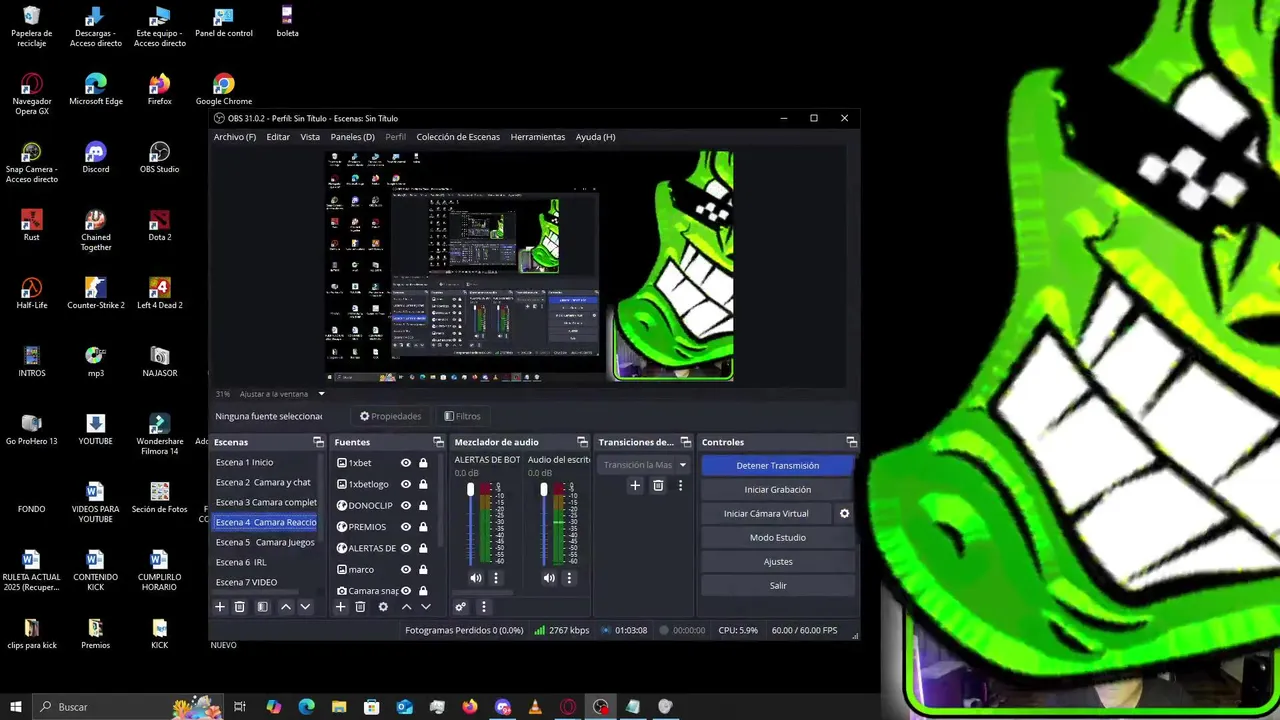The height and width of the screenshot is (720, 1280).
Task: Open virtual camera settings gear
Action: tap(844, 513)
